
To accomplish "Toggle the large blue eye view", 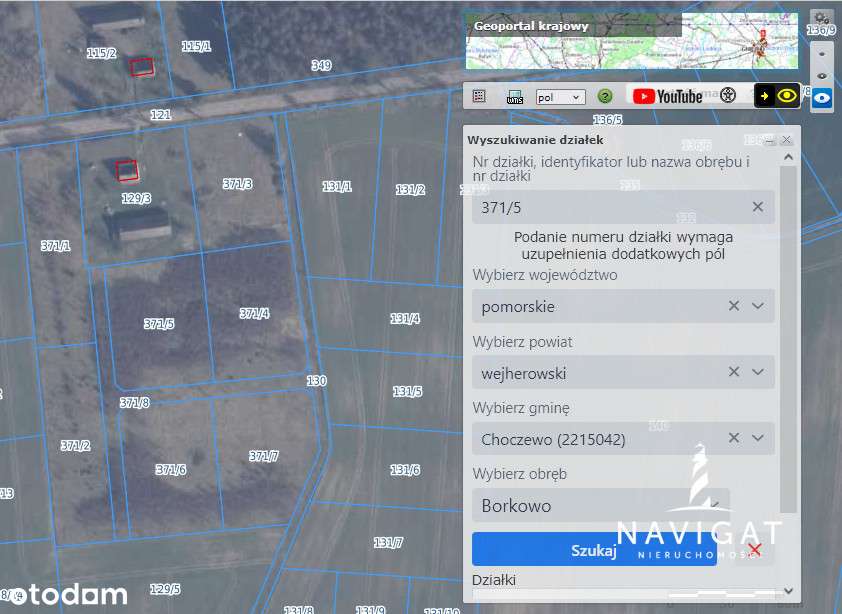I will point(822,99).
